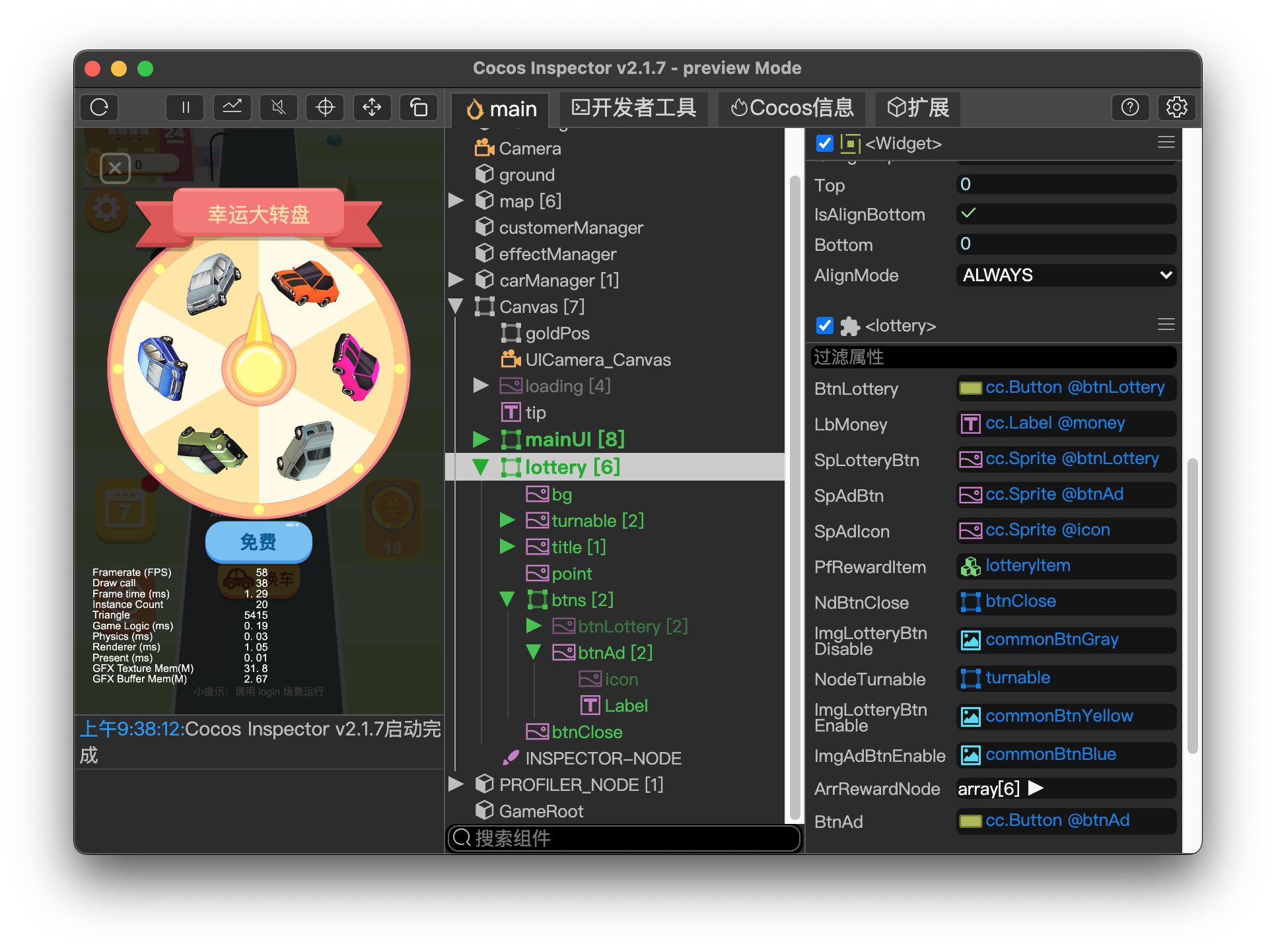Open the AlignMode ALWAYS dropdown
1276x952 pixels.
[1065, 275]
